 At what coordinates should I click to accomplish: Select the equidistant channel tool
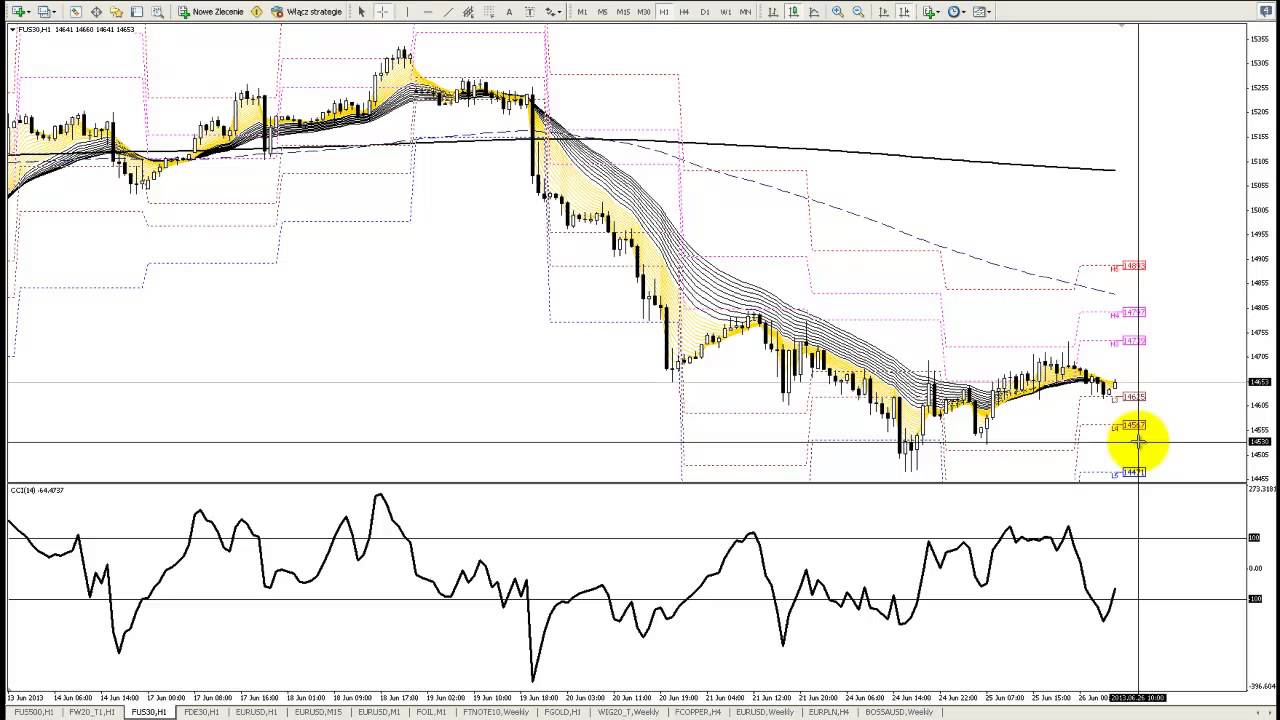(x=468, y=12)
